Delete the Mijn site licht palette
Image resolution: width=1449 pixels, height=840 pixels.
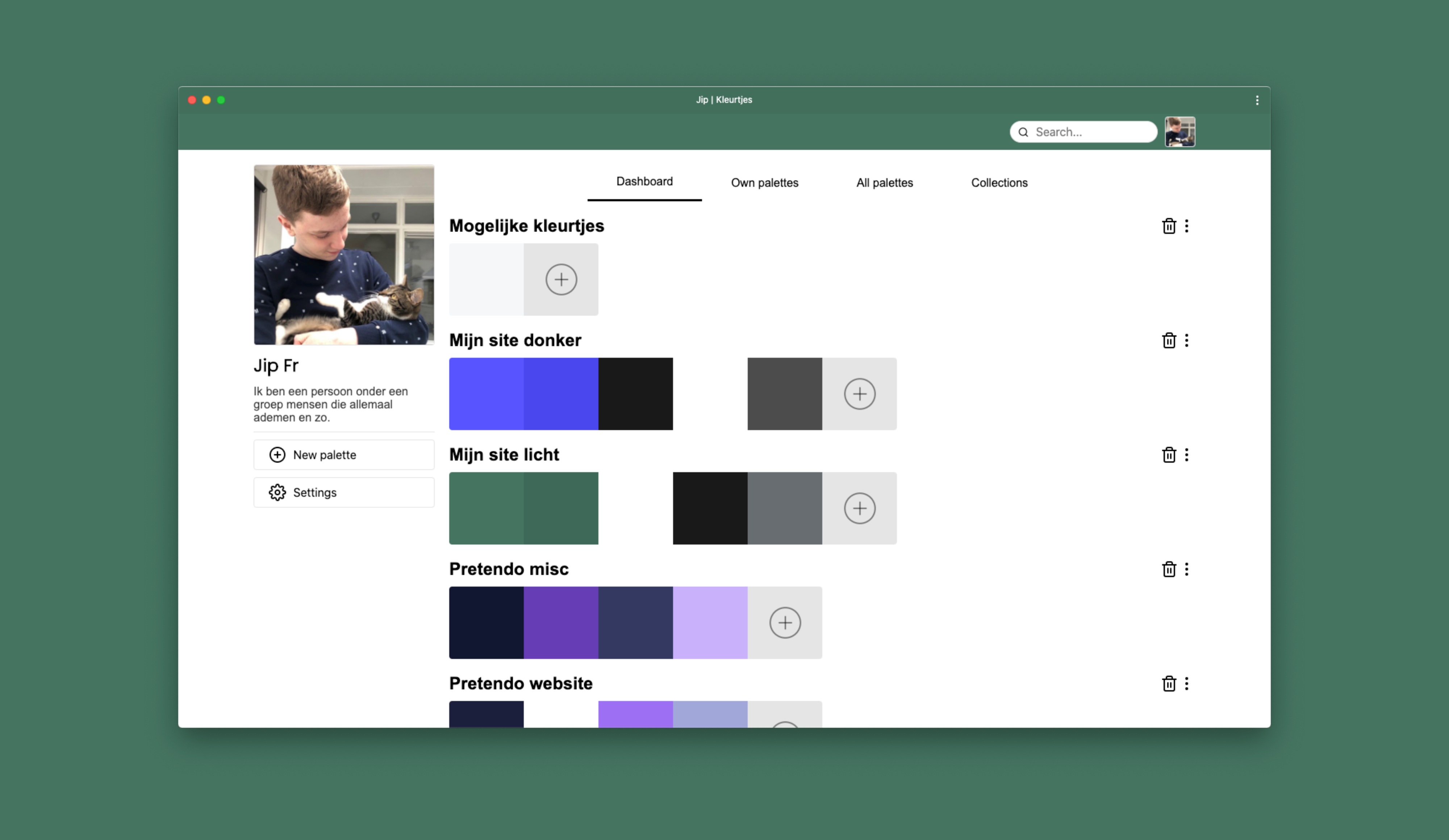pos(1168,454)
